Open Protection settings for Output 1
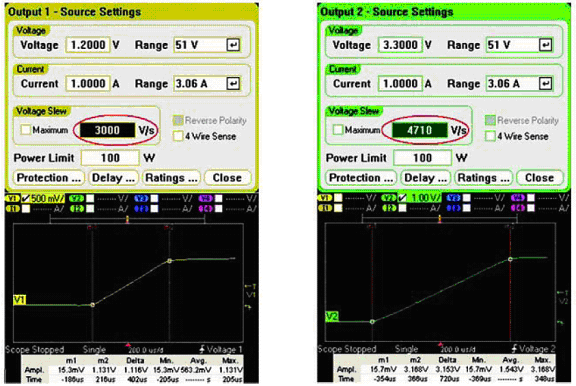Viewport: 576px width, 386px height. (48, 178)
